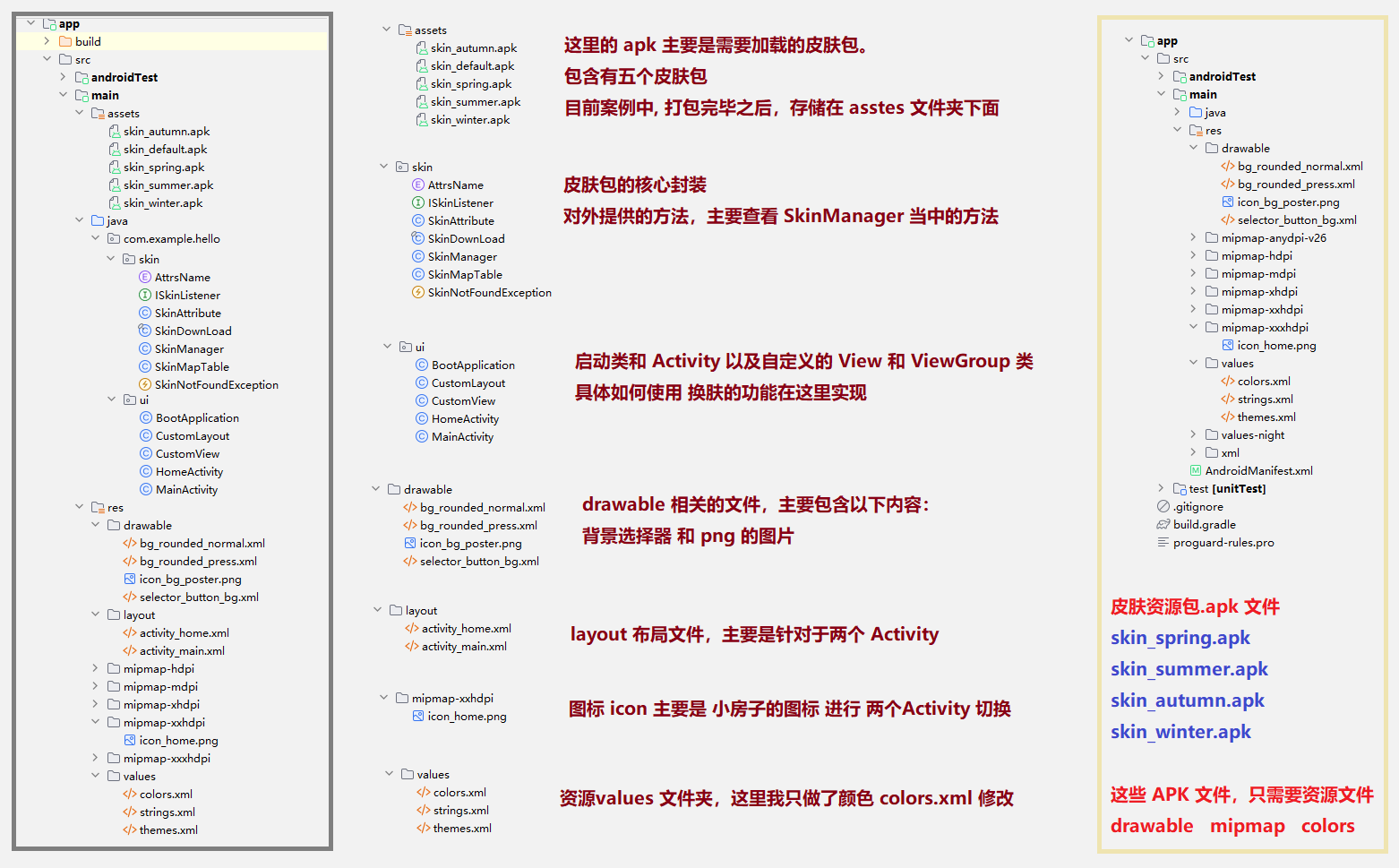The width and height of the screenshot is (1399, 868).
Task: Expand the build folder in left tree
Action: (47, 41)
